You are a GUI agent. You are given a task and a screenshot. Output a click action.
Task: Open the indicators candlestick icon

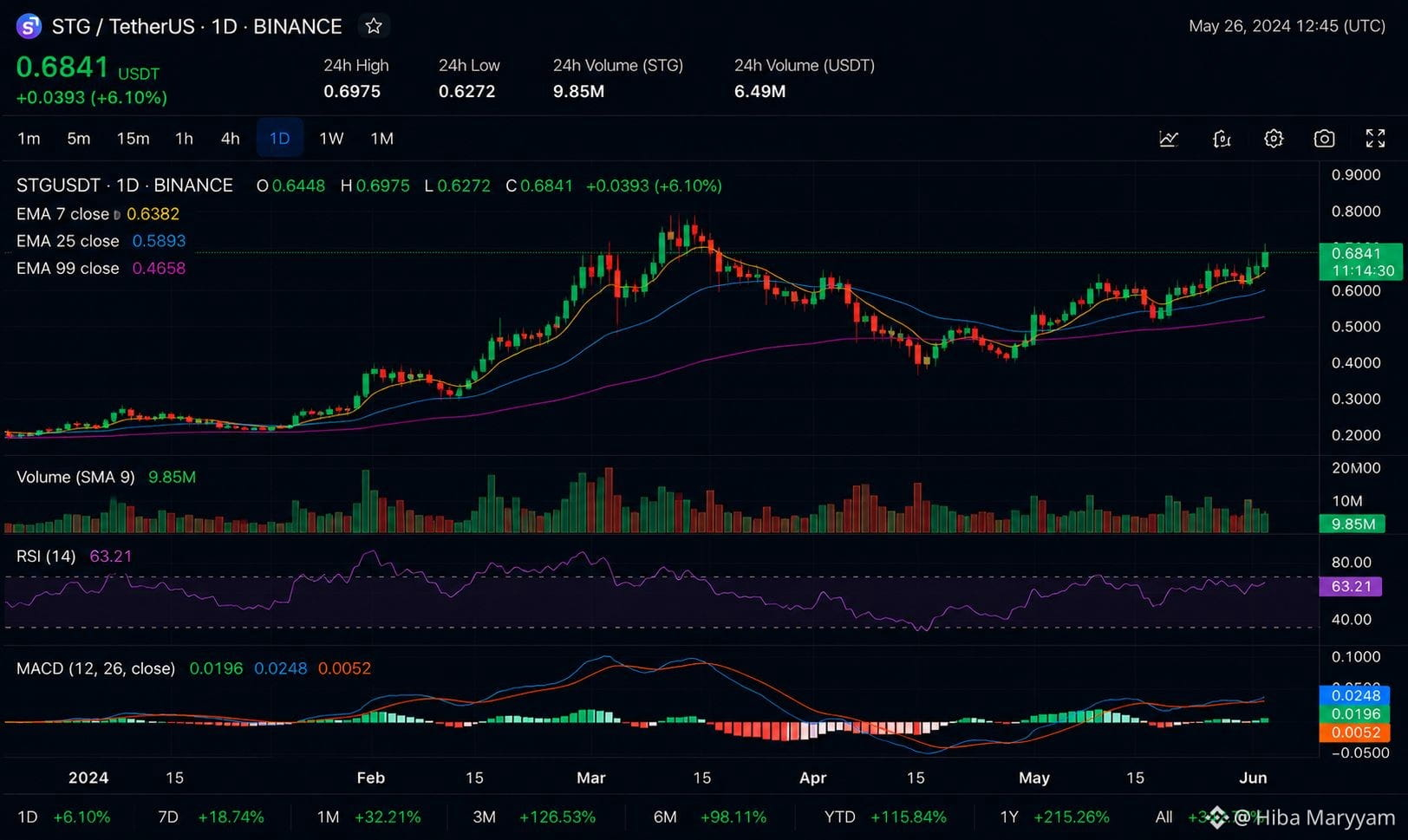[x=1222, y=139]
